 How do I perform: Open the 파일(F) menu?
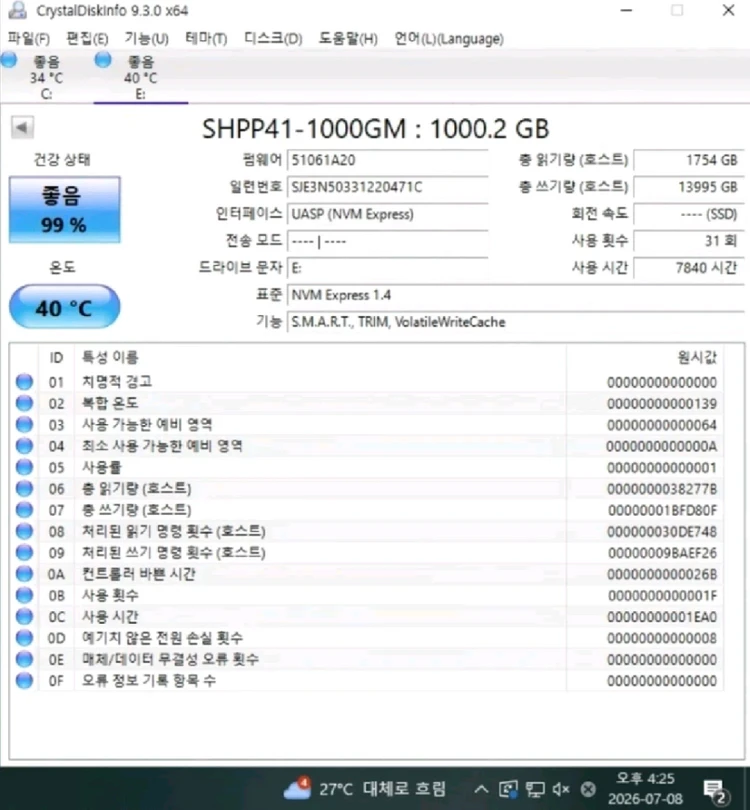pos(29,39)
